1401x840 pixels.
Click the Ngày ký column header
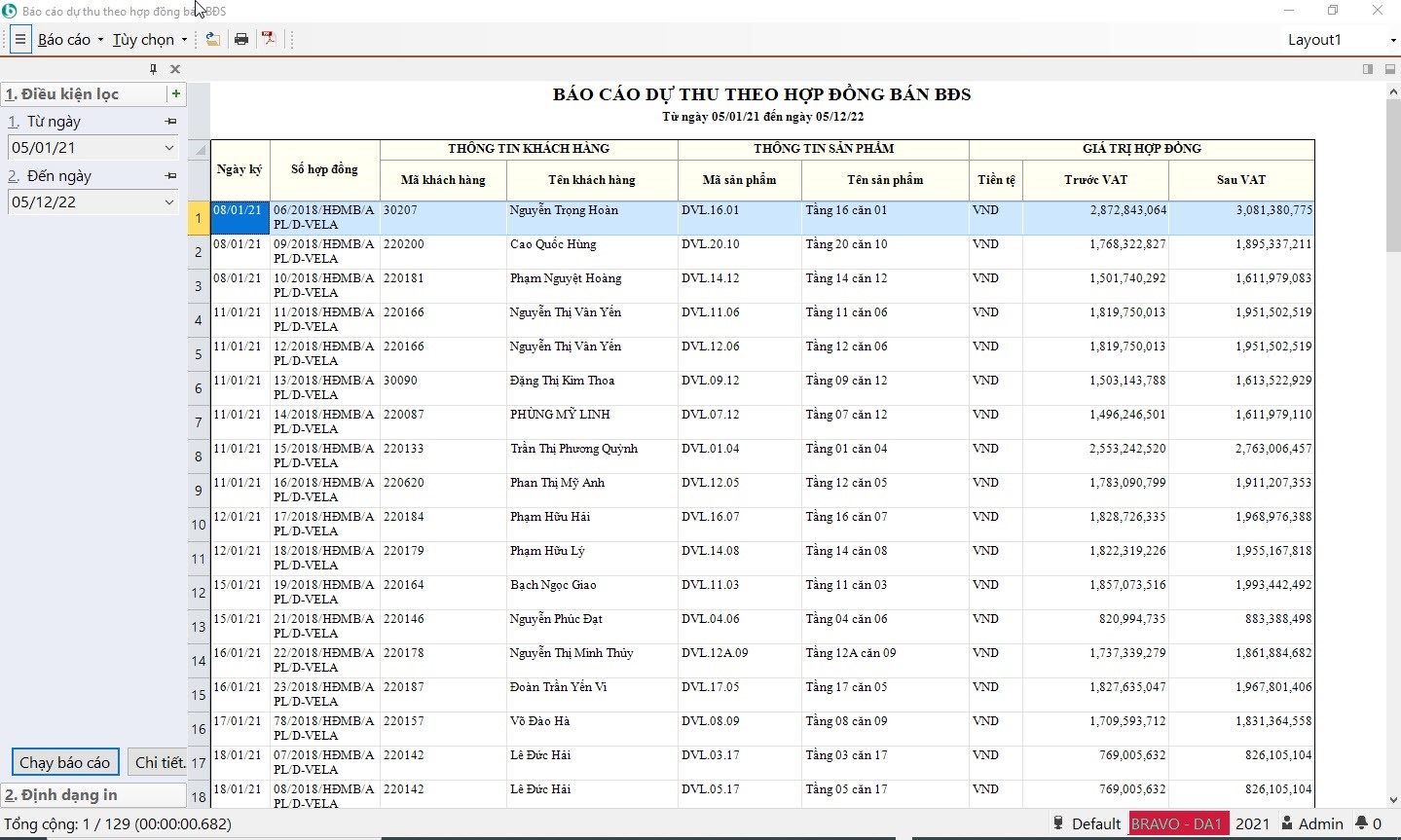coord(240,170)
